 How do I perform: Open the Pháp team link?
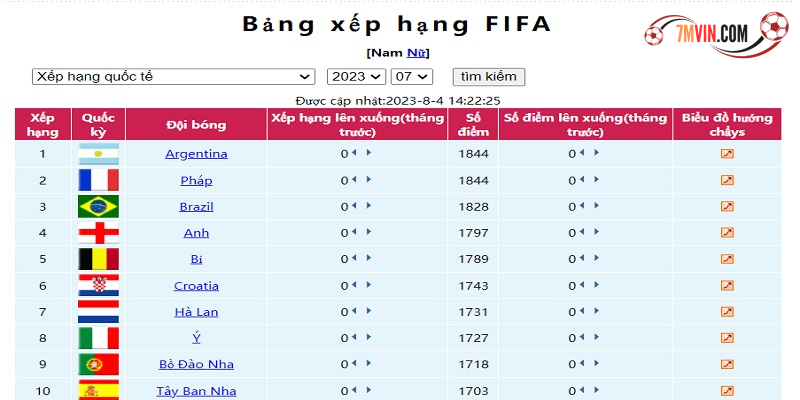click(196, 181)
